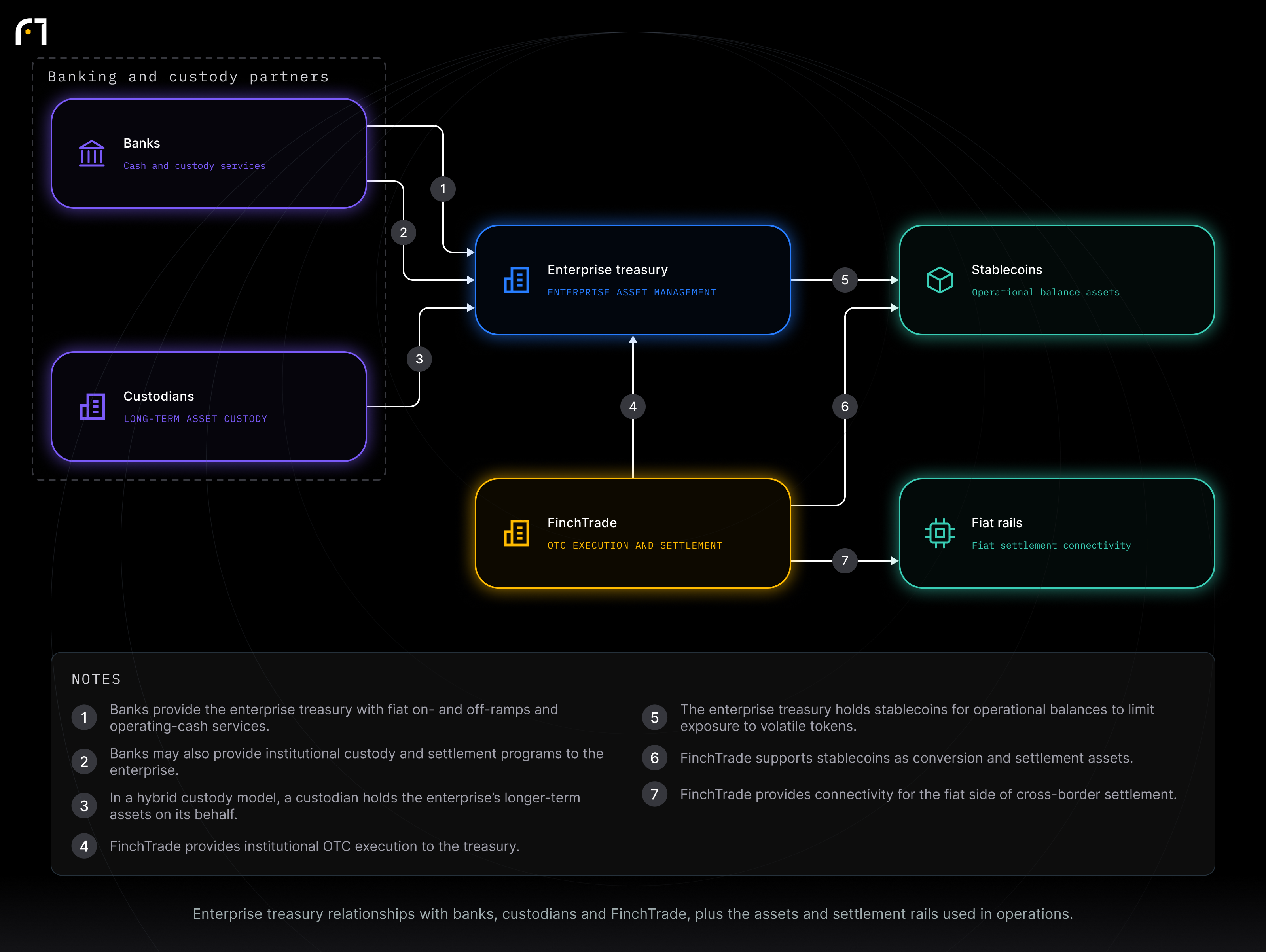Click note about institutional custody and settlement programs
This screenshot has height=952, width=1266.
(x=356, y=761)
